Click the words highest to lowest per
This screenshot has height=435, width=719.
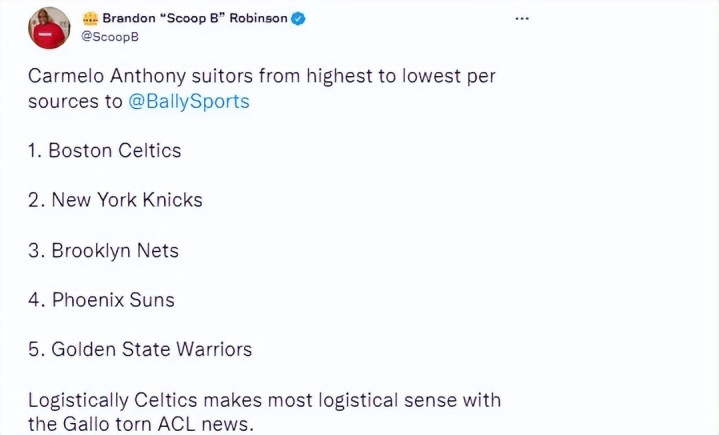pyautogui.click(x=401, y=76)
